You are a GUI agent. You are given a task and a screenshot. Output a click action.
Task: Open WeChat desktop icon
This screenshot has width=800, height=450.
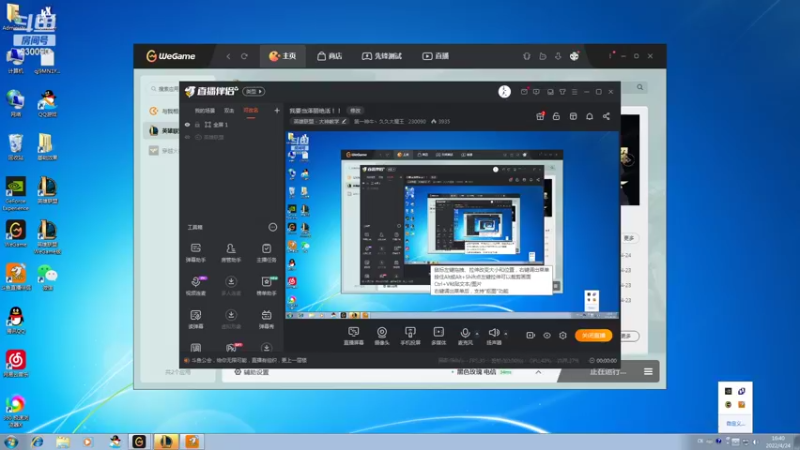pyautogui.click(x=47, y=278)
